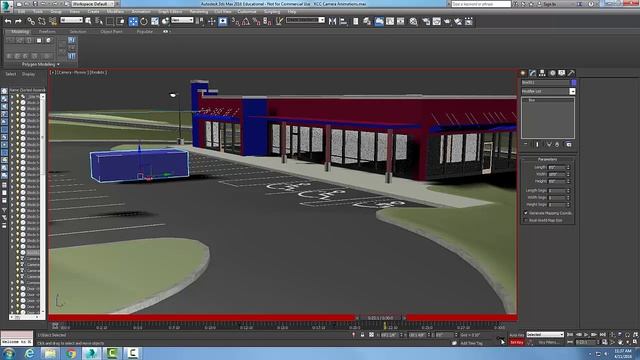Open the Create tab in command panel

(523, 73)
